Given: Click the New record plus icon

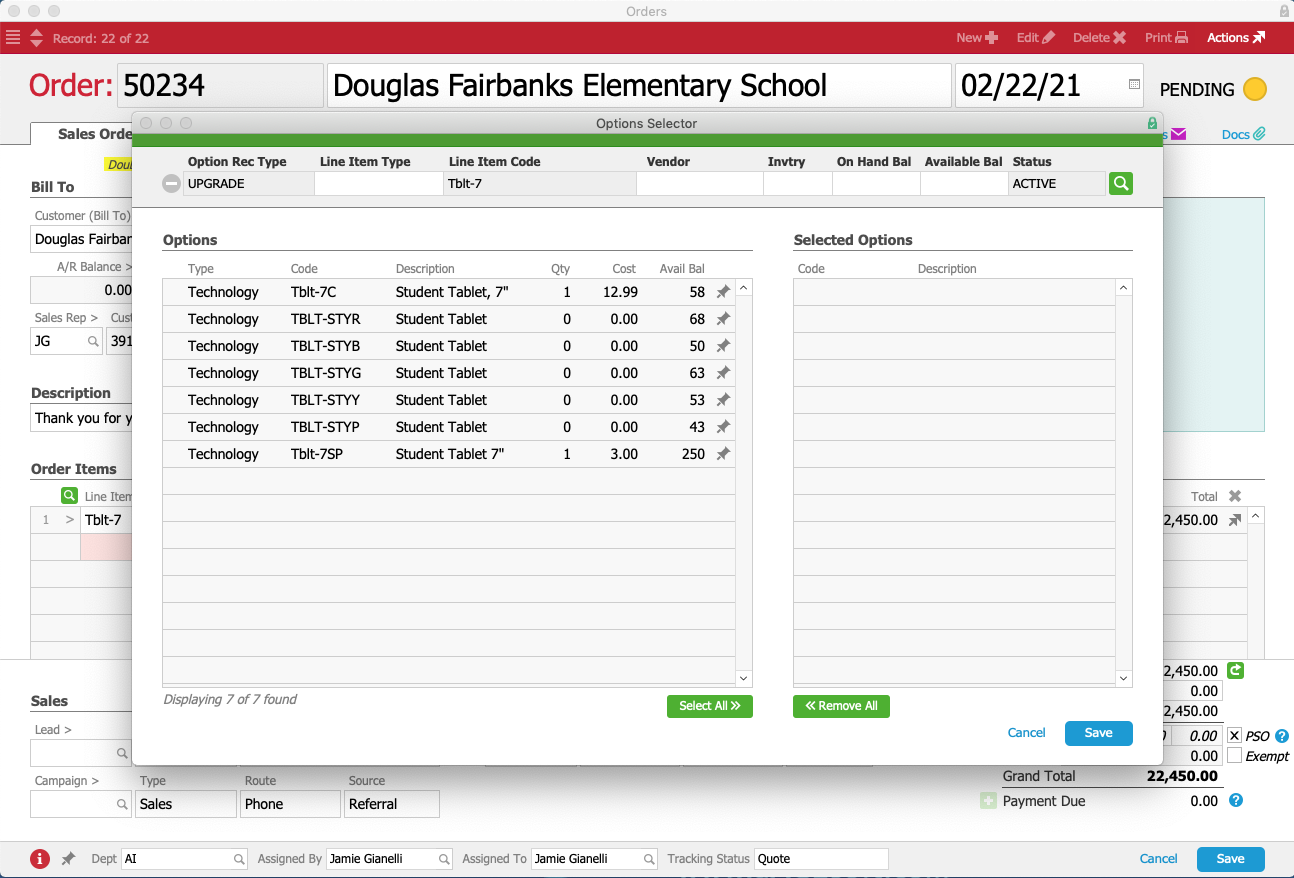Looking at the screenshot, I should coord(991,38).
